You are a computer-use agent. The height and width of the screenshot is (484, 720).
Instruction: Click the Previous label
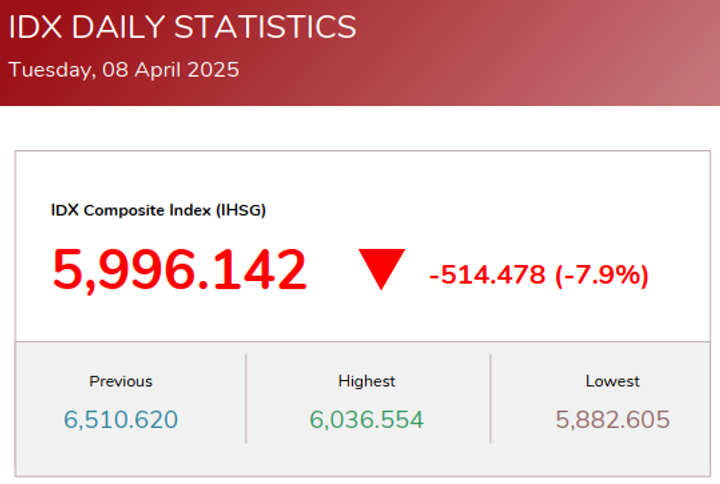coord(121,381)
